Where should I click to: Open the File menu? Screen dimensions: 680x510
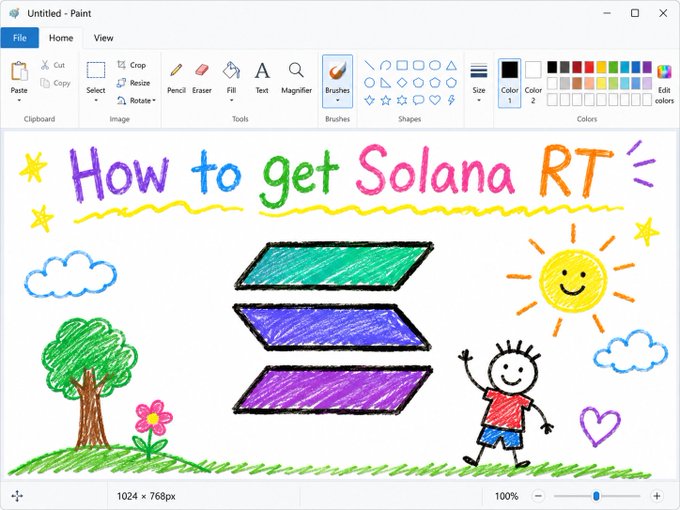coord(20,38)
